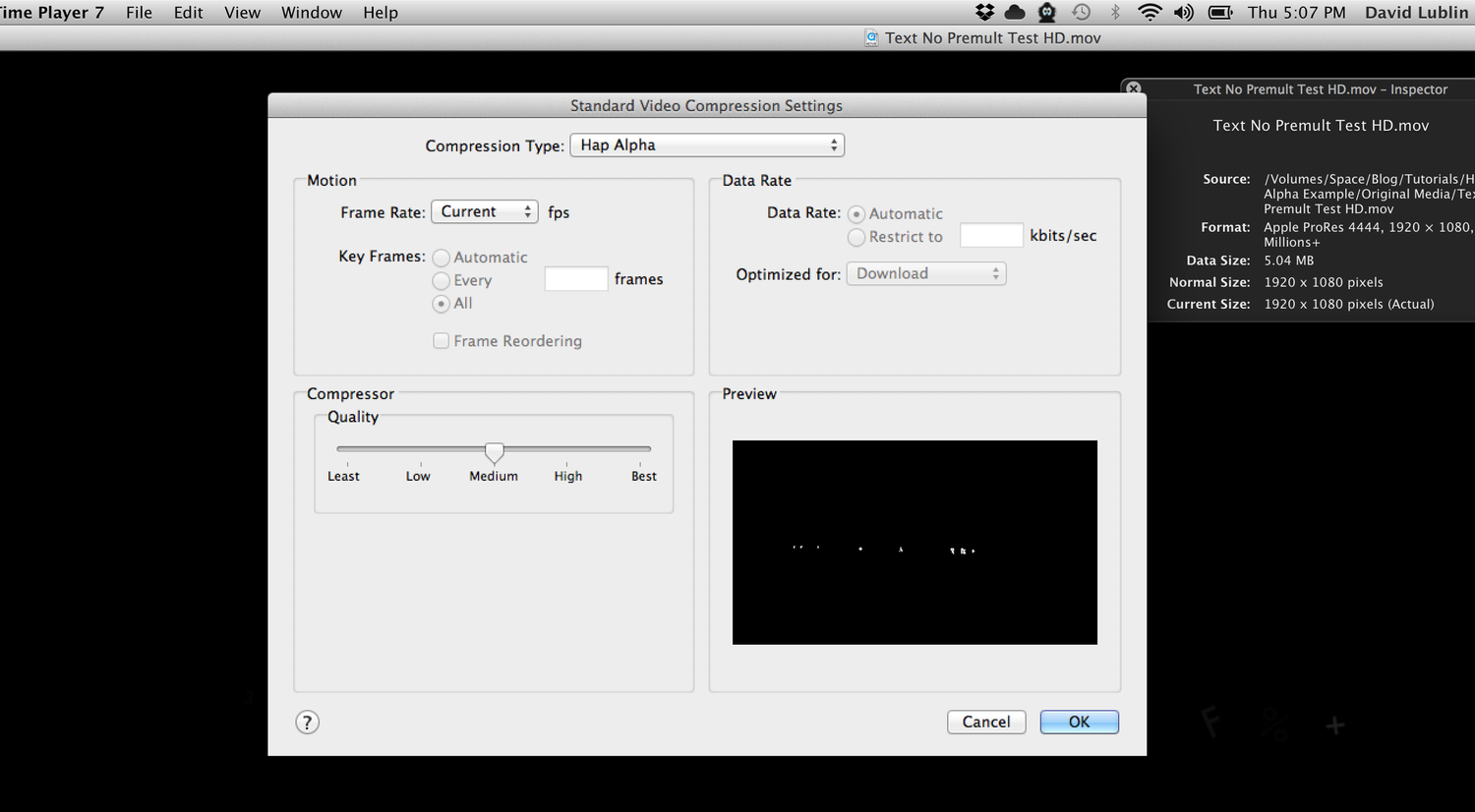Open the Compression Type dropdown showing Hap Alpha
Viewport: 1475px width, 812px height.
[706, 145]
